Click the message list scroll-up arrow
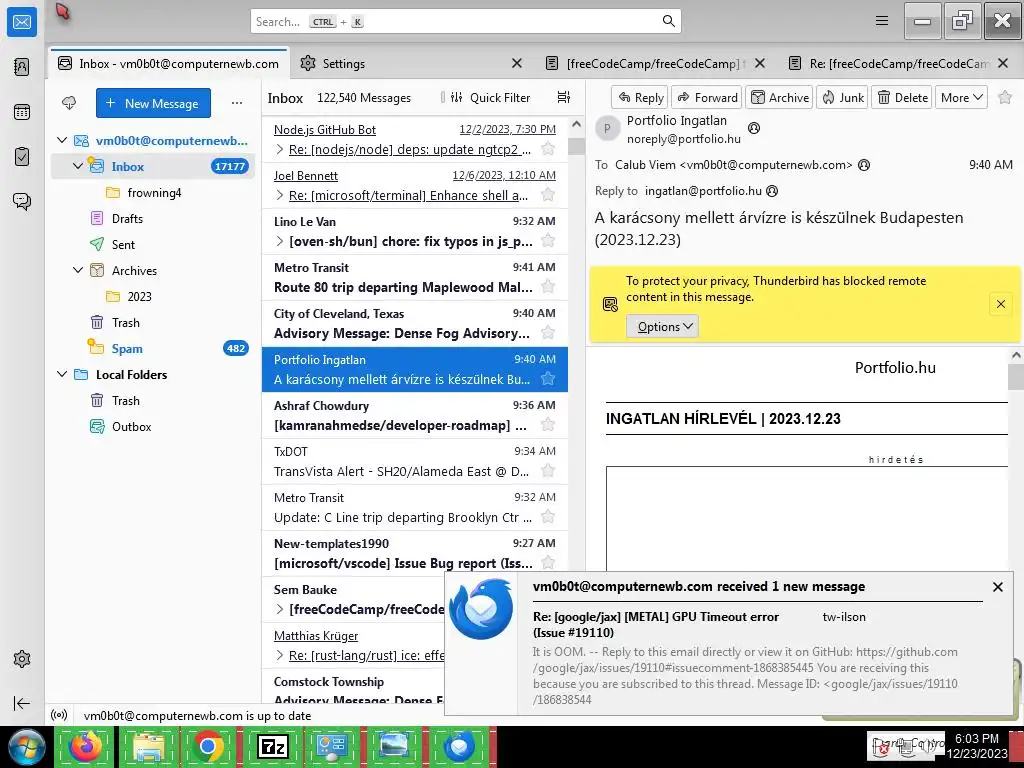Viewport: 1024px width, 768px height. 576,123
